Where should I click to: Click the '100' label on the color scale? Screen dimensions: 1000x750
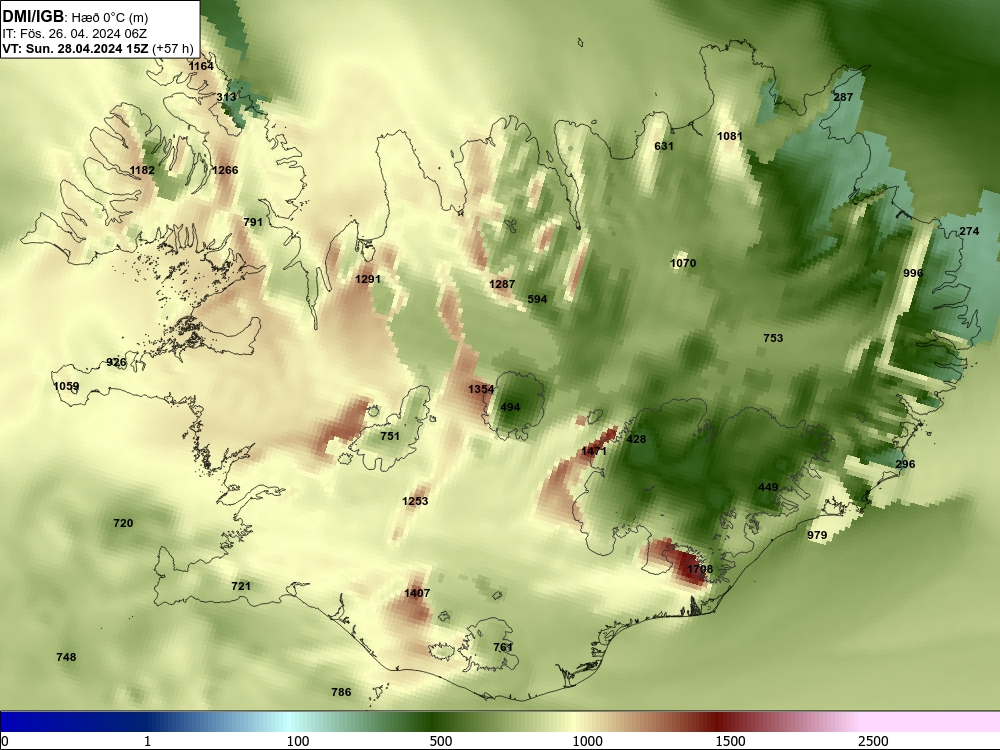298,741
